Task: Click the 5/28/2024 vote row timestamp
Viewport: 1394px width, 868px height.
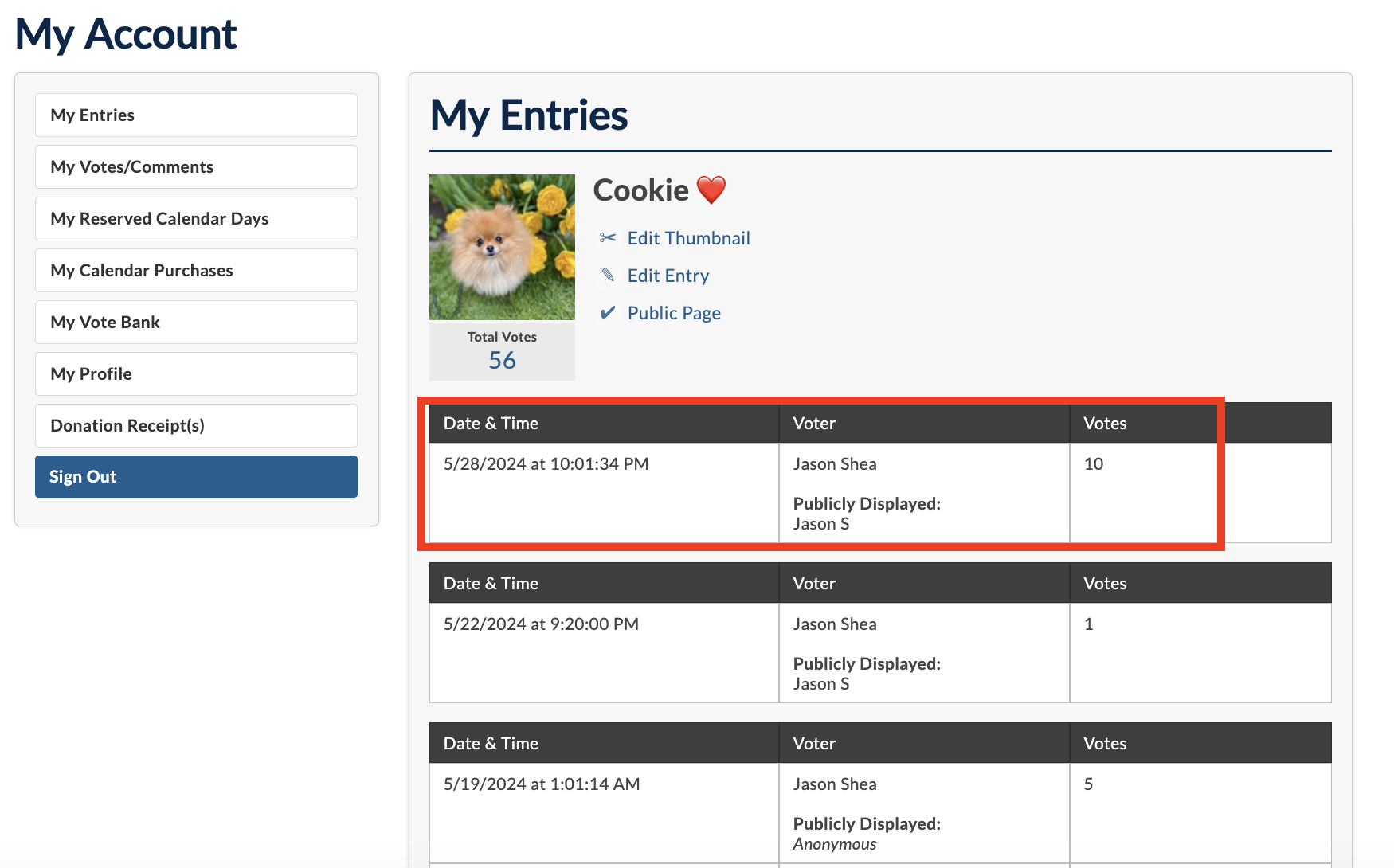Action: point(546,464)
